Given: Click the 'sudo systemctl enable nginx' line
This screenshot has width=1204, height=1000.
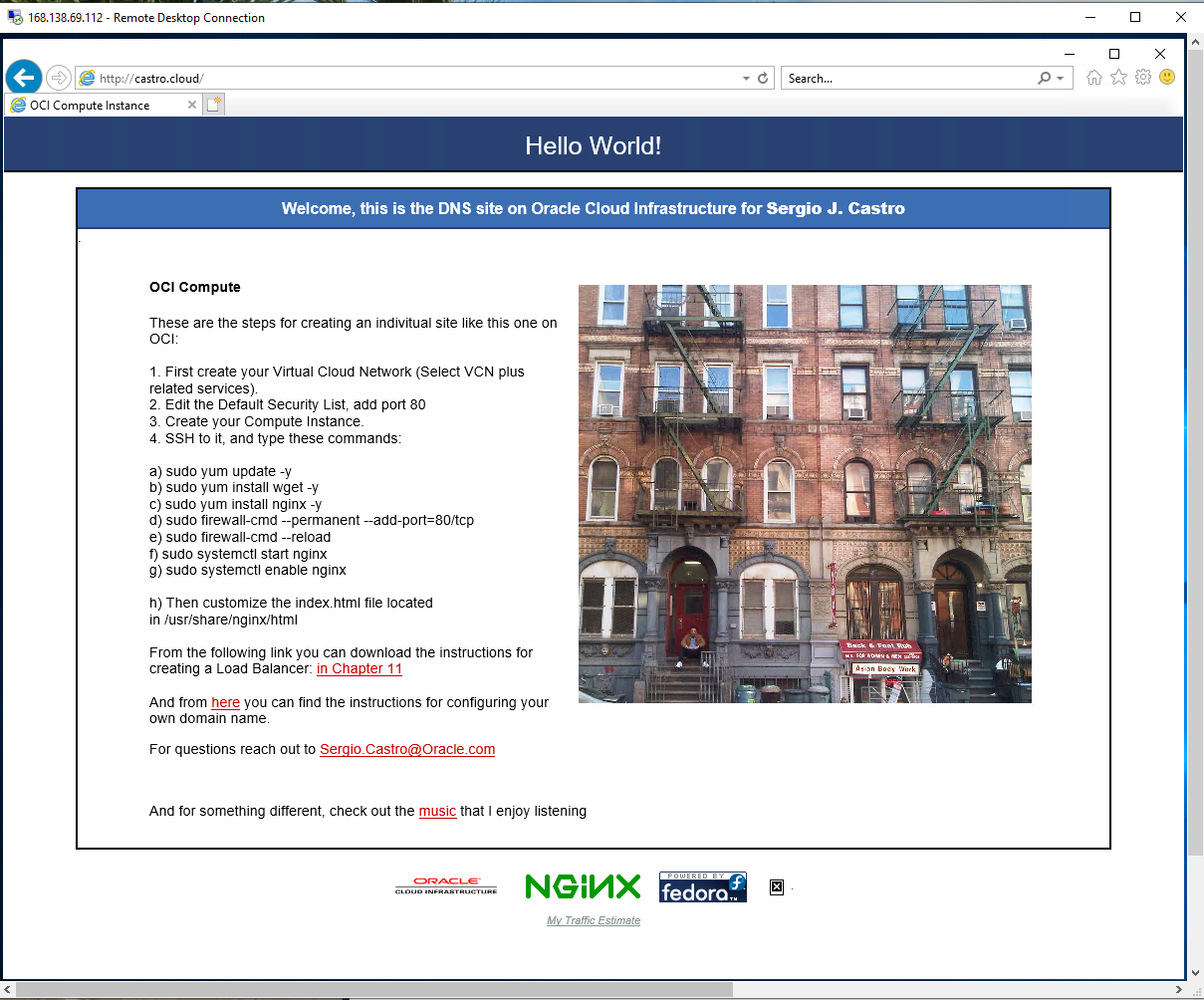Looking at the screenshot, I should coord(248,570).
